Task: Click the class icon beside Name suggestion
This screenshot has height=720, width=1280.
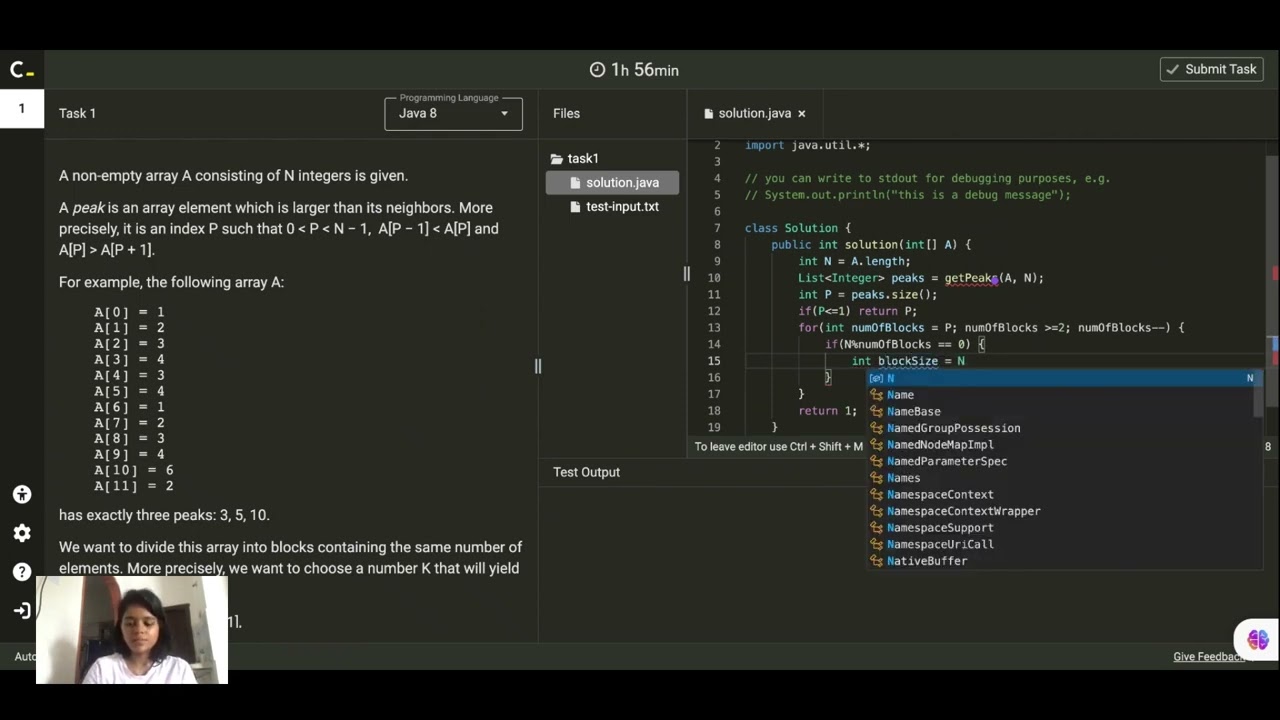Action: pos(876,395)
